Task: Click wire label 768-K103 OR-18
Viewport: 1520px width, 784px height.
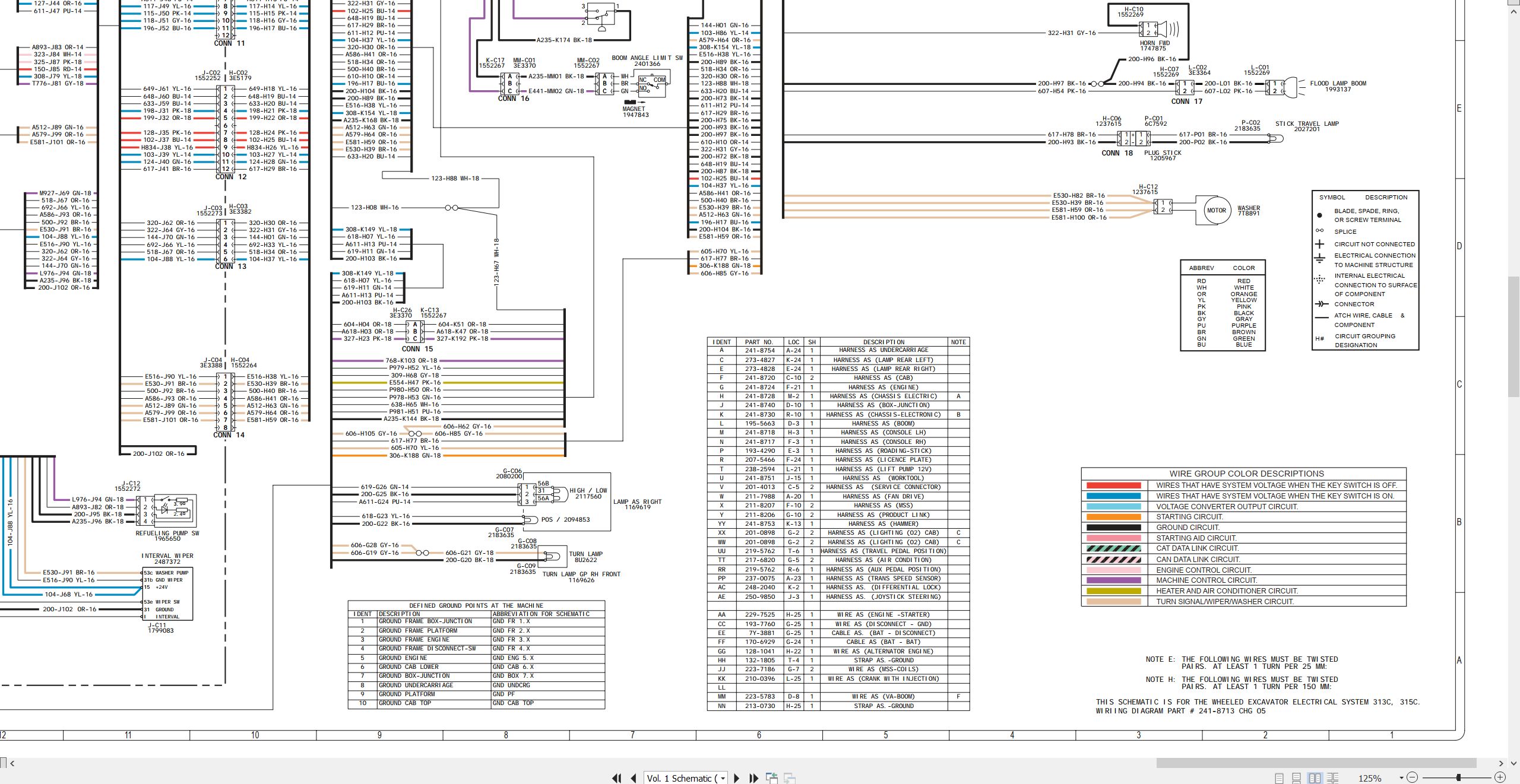Action: click(411, 361)
